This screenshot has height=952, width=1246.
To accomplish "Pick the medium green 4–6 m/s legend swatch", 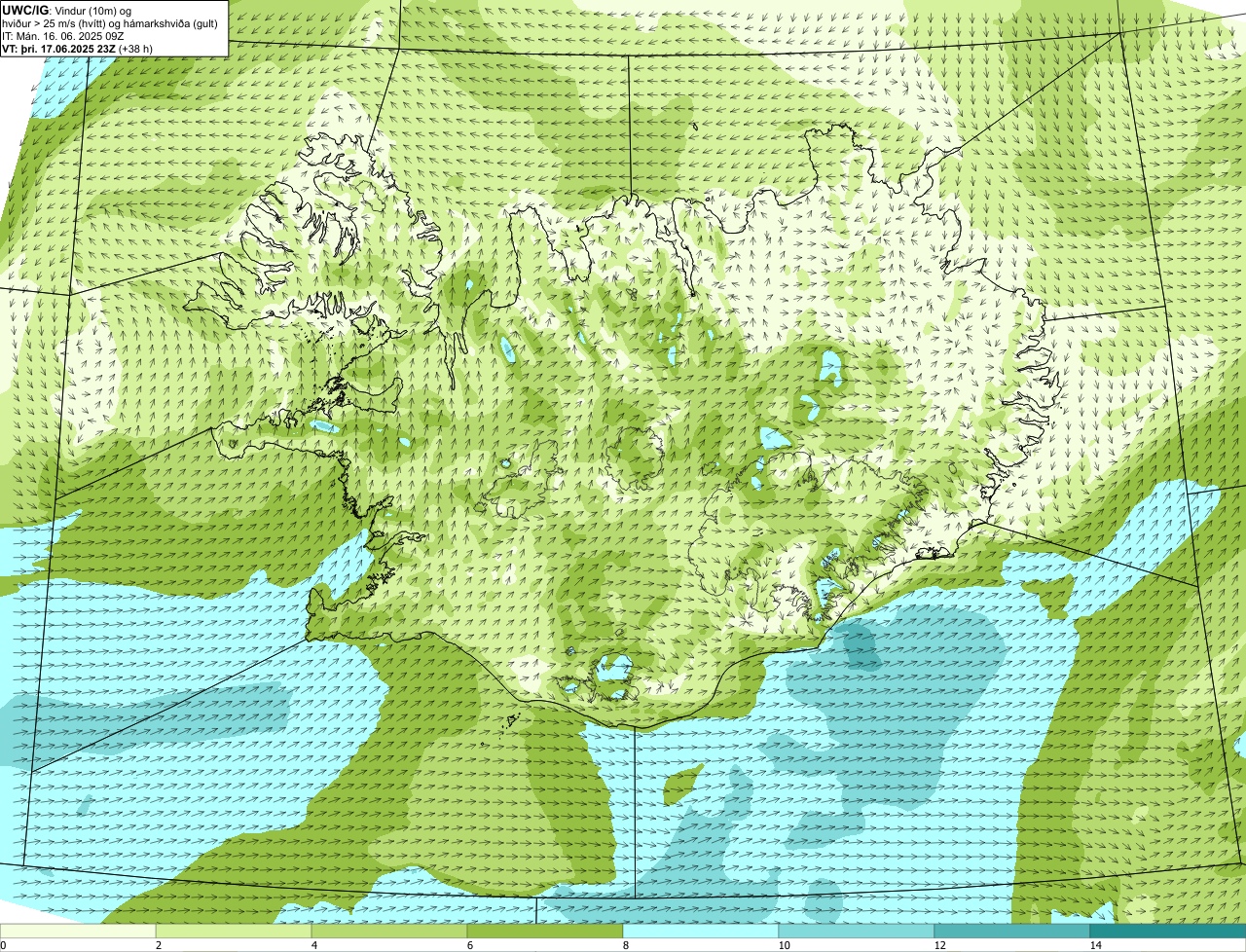I will click(x=389, y=931).
